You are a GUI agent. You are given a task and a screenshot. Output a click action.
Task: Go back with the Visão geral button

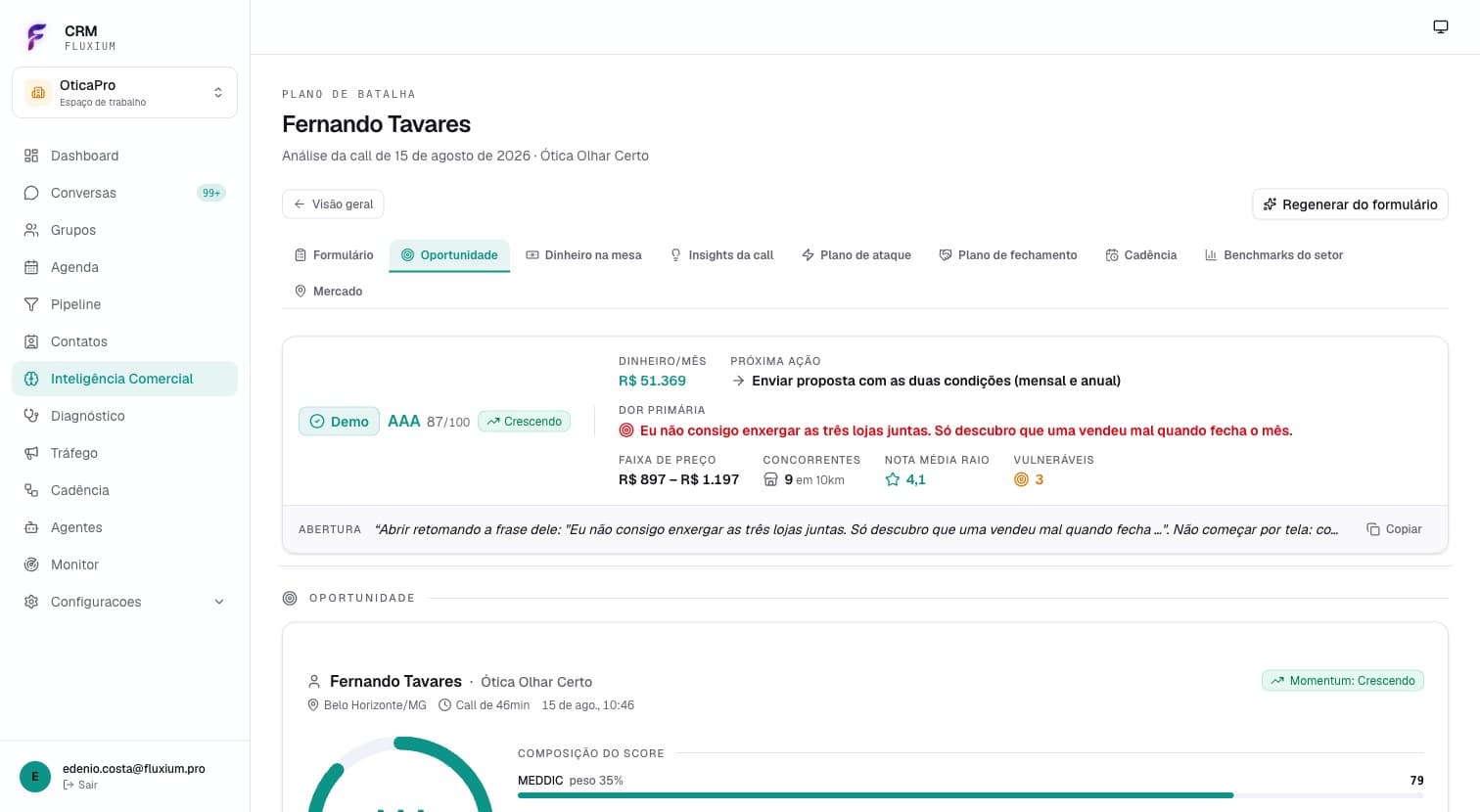coord(333,204)
